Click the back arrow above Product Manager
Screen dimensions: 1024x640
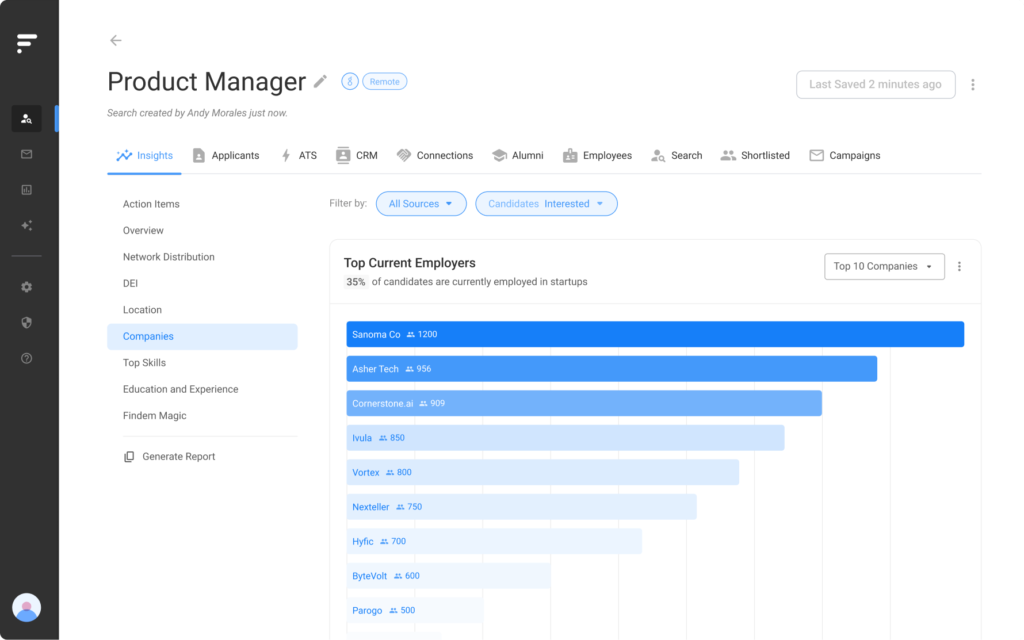point(115,40)
